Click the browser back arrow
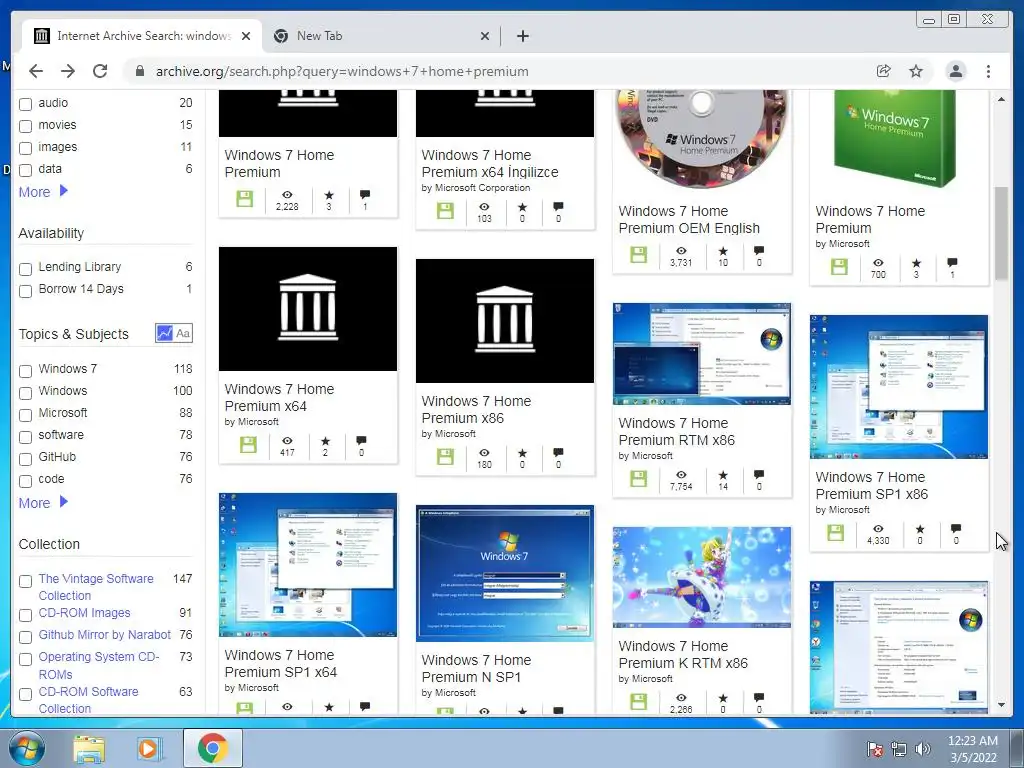1024x768 pixels. 36,71
